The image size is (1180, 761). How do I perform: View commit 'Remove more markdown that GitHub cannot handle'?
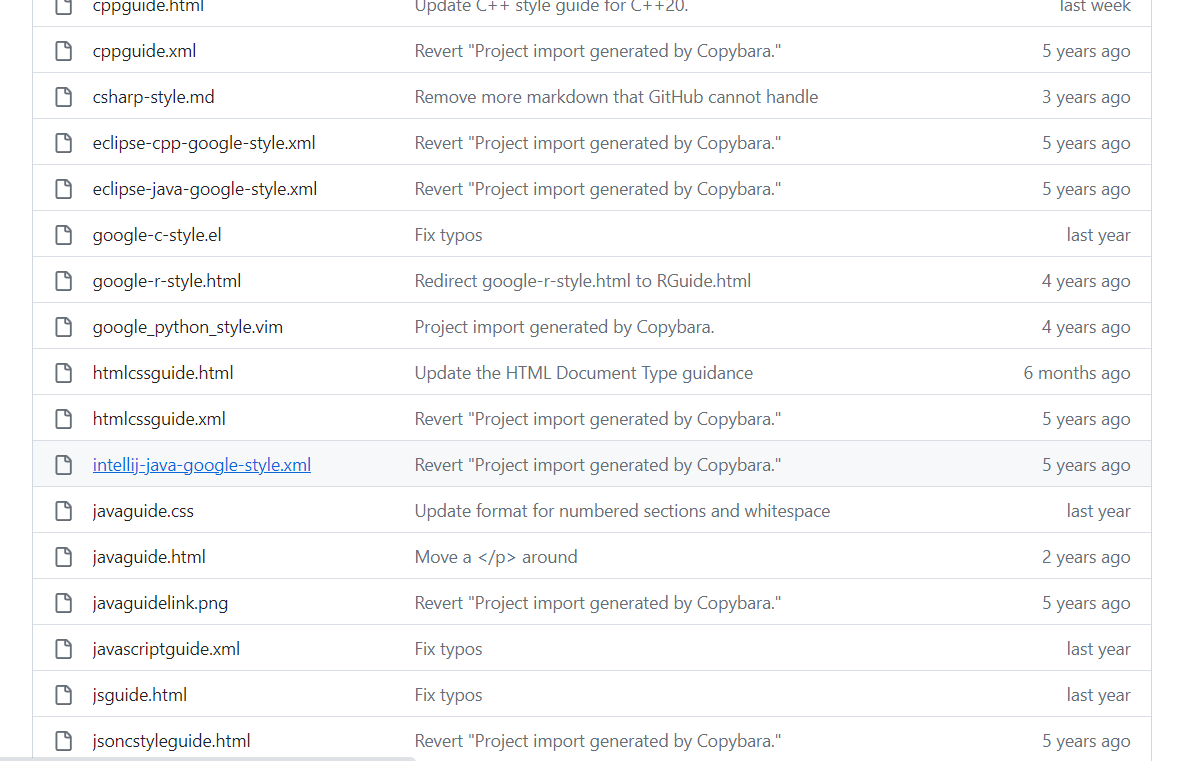616,97
